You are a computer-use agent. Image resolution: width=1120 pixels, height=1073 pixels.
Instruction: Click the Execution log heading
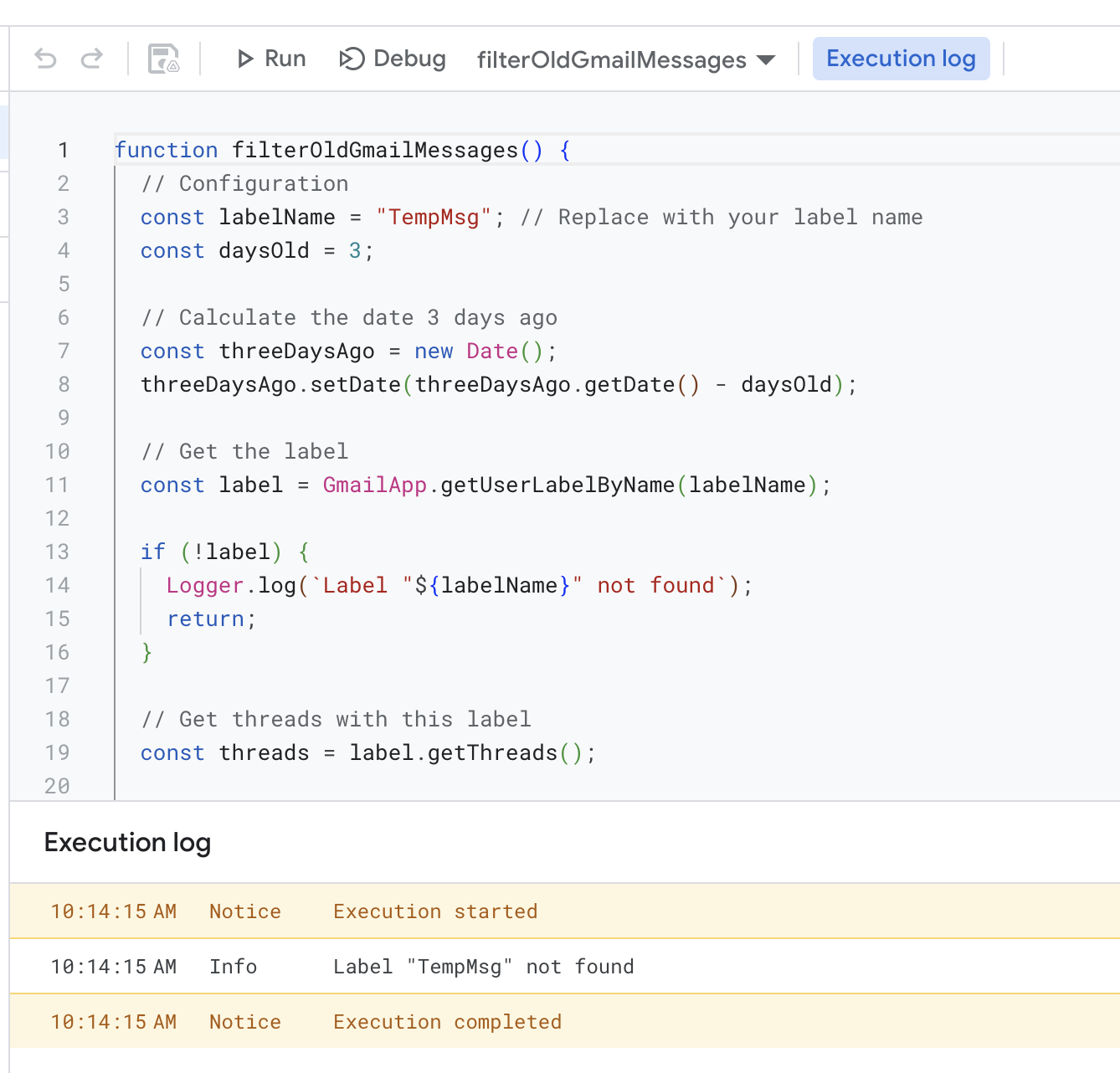tap(127, 842)
